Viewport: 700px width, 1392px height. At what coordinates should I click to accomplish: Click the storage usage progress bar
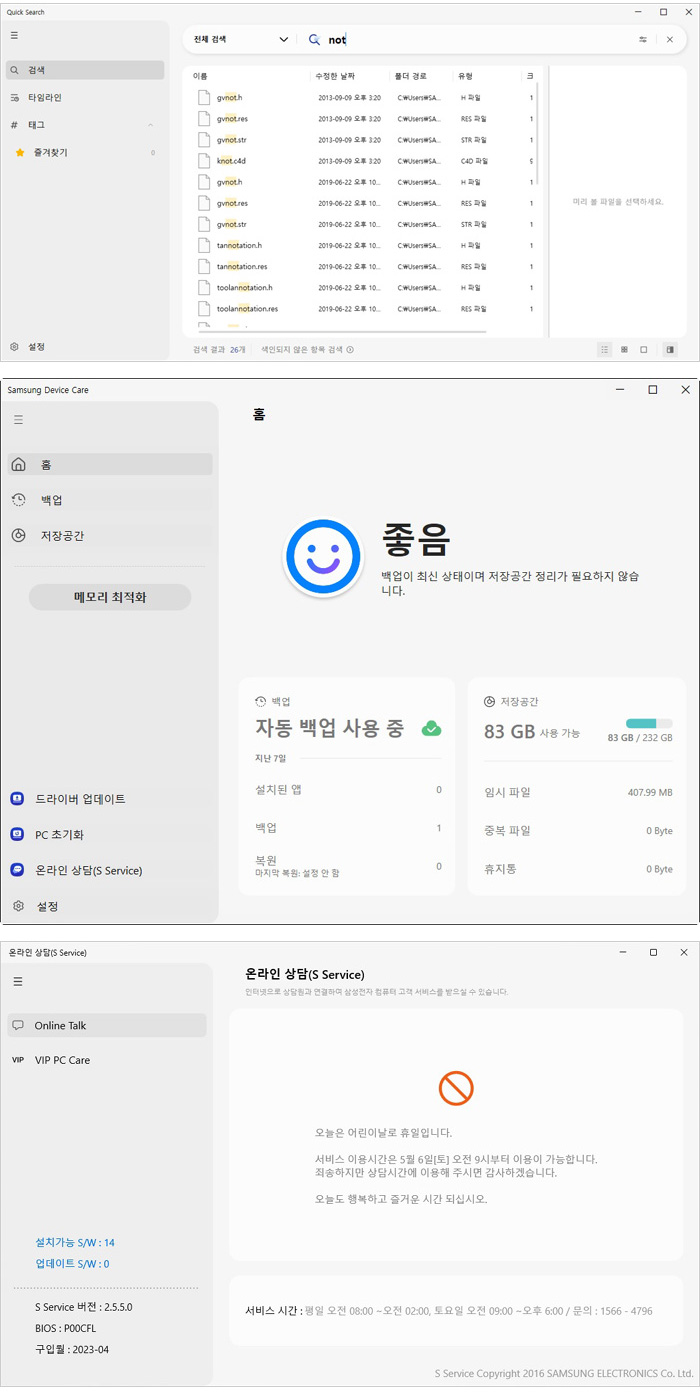click(649, 723)
